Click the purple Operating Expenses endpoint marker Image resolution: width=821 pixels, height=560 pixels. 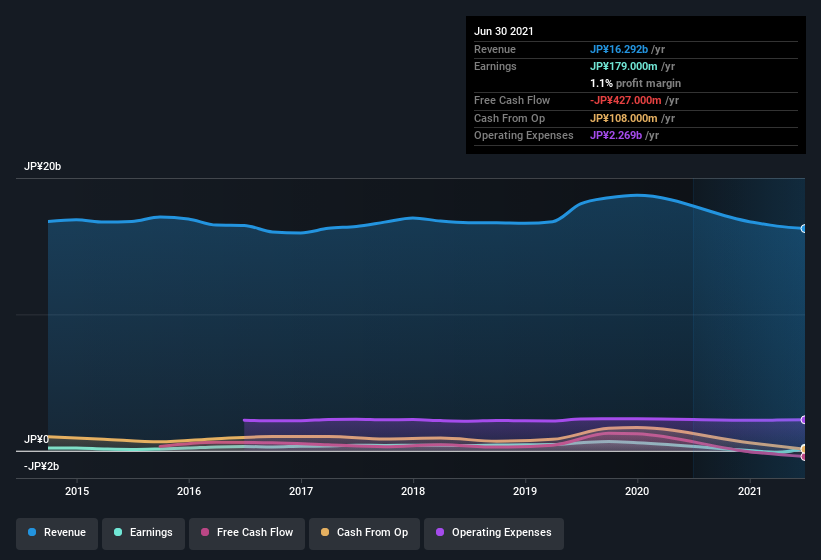pos(804,420)
